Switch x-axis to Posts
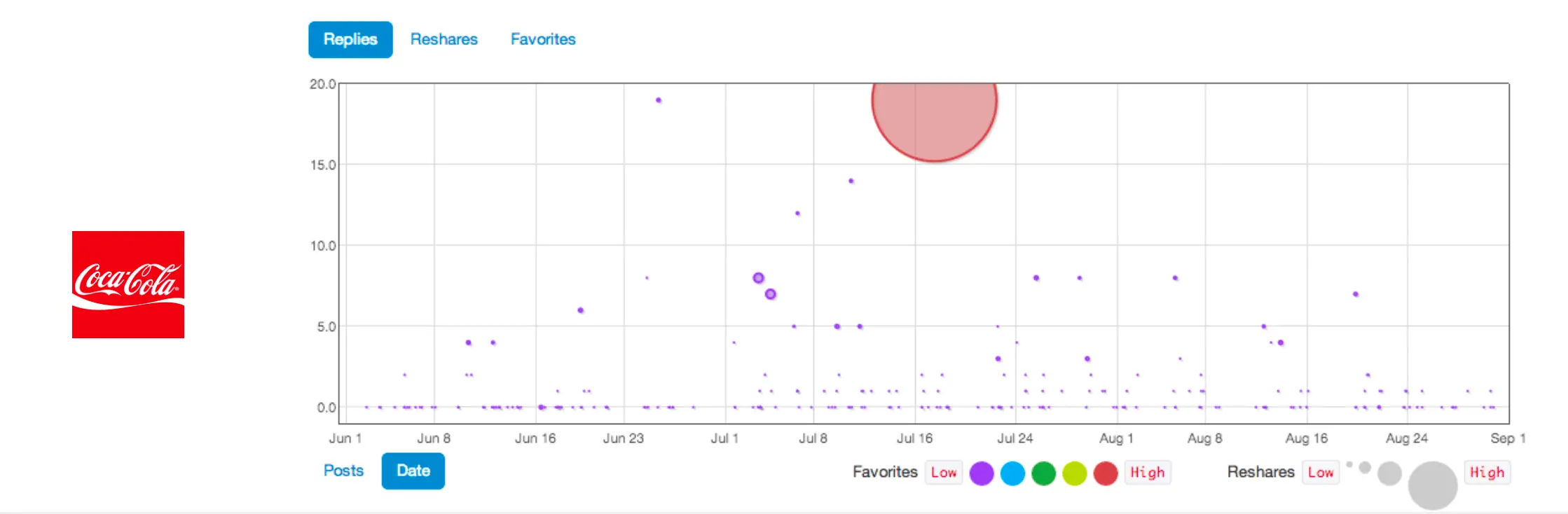The height and width of the screenshot is (514, 1568). click(343, 471)
